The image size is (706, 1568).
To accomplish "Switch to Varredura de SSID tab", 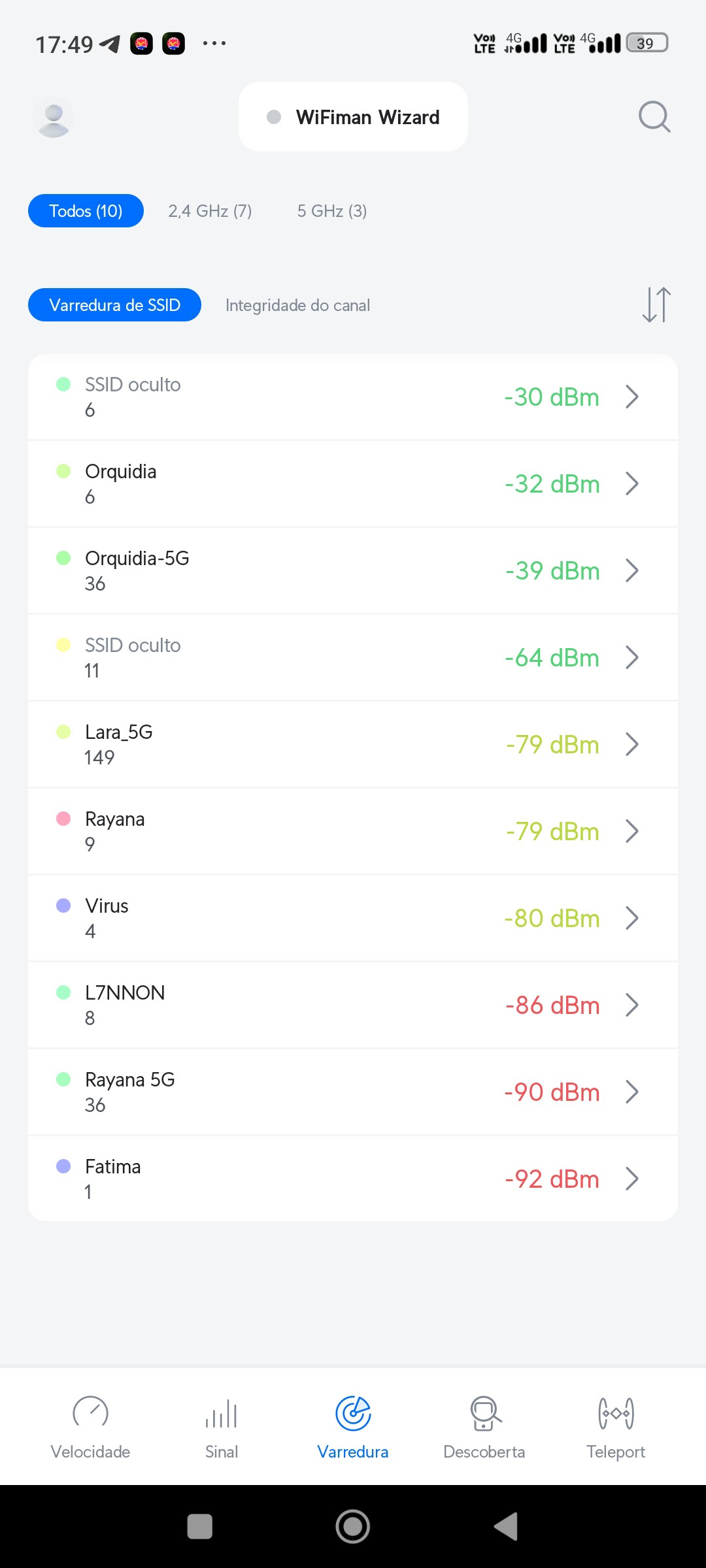I will (114, 305).
